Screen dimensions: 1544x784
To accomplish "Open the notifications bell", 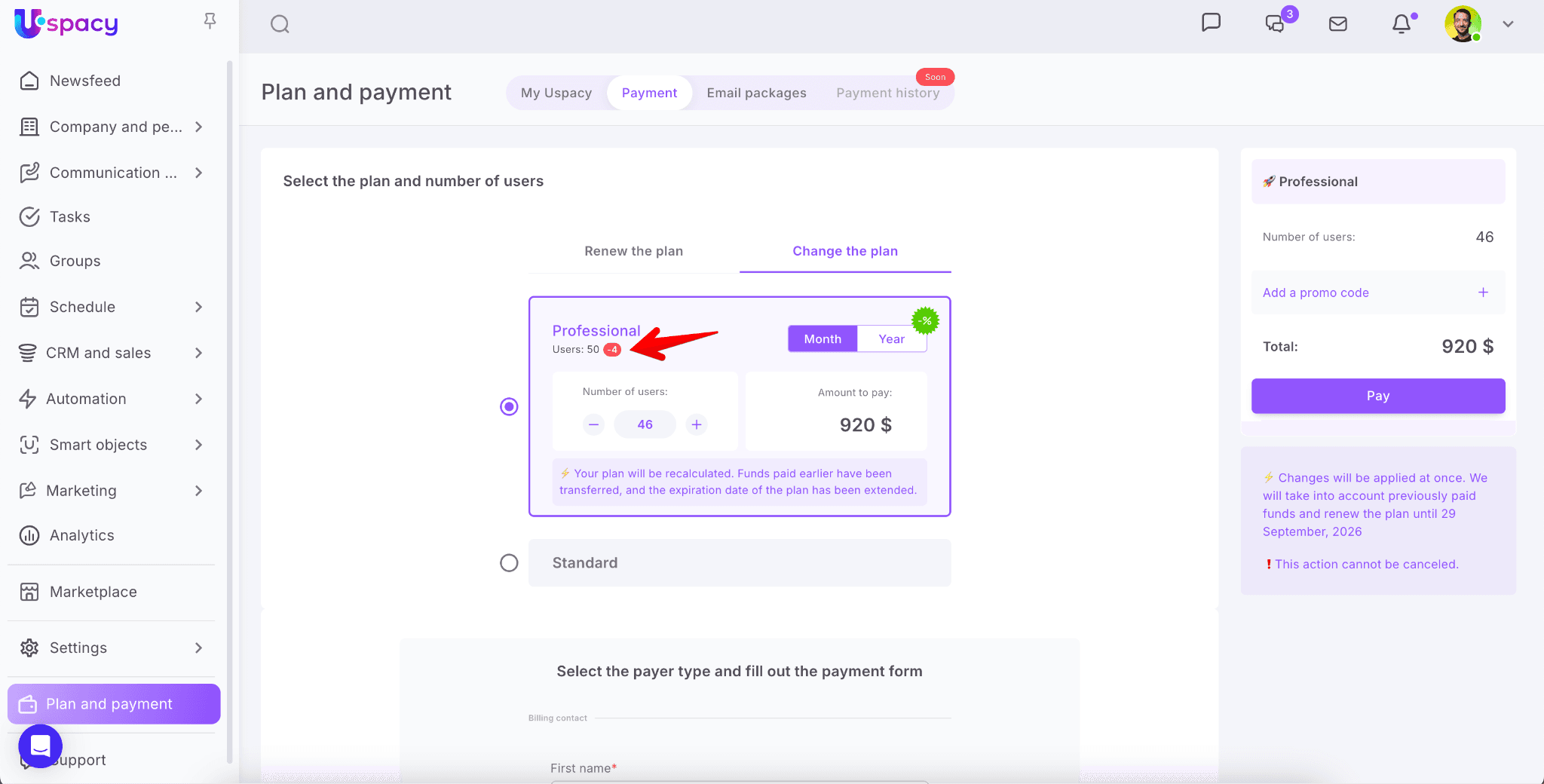I will point(1402,24).
